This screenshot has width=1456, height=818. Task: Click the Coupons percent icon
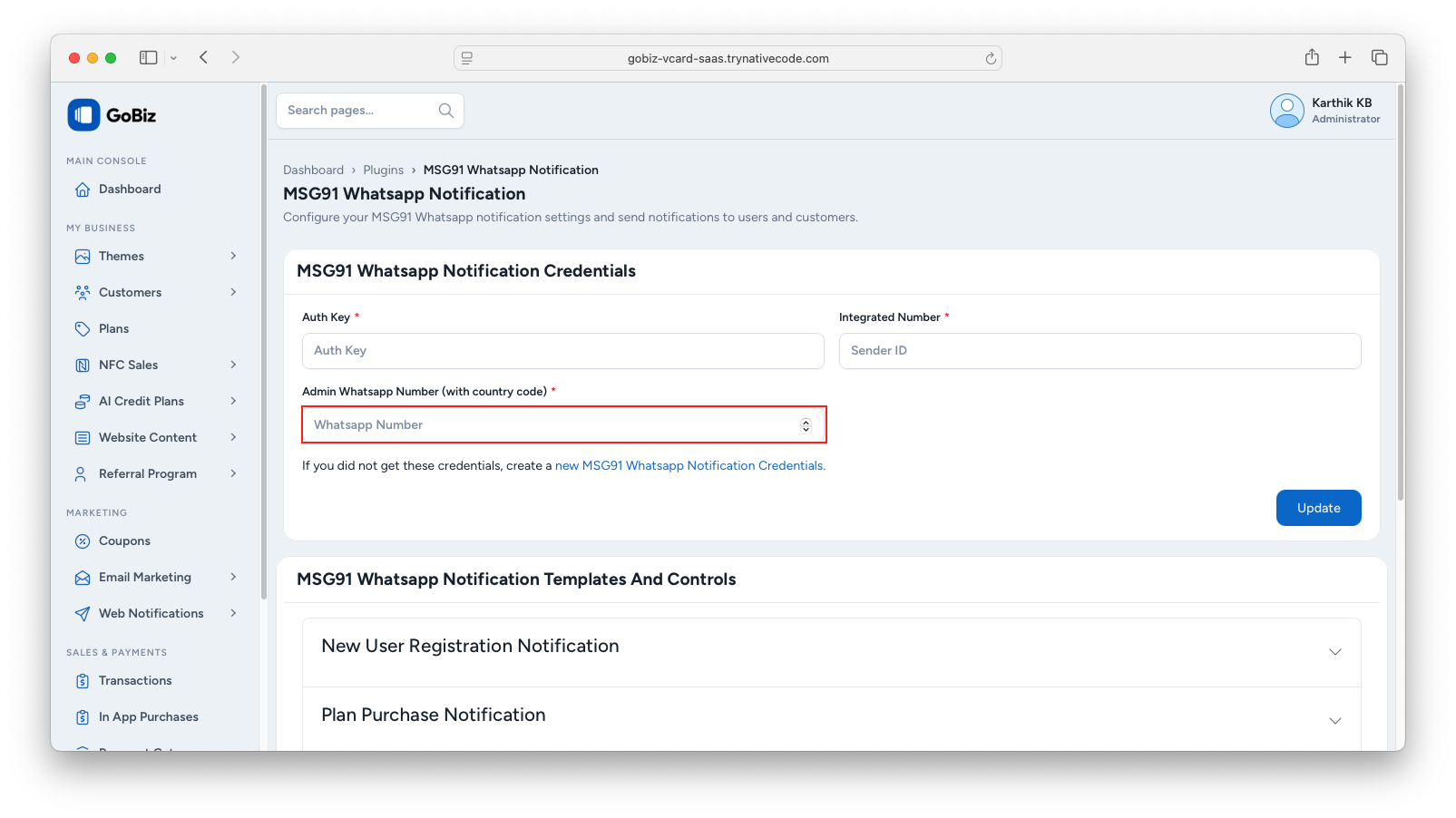pyautogui.click(x=83, y=541)
